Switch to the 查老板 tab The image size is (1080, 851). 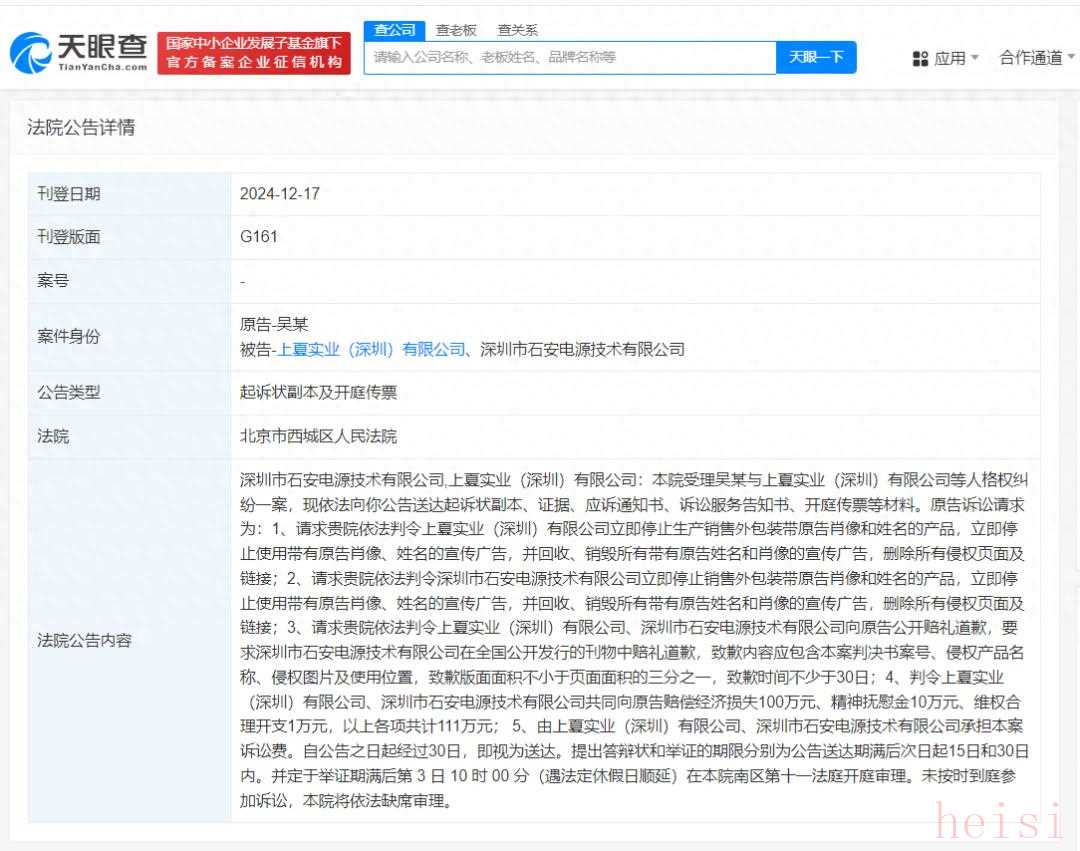[456, 30]
